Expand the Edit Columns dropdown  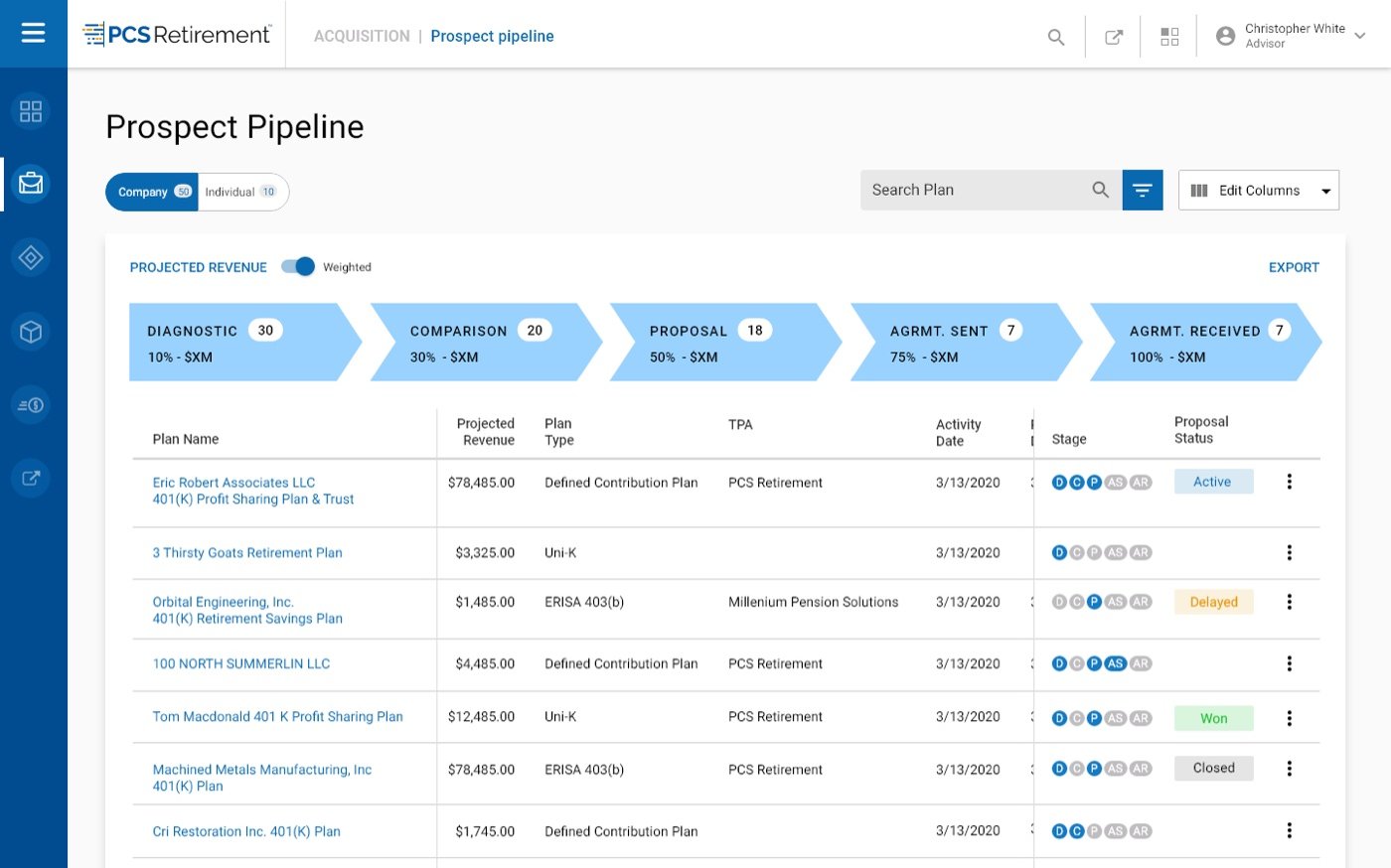pos(1259,191)
